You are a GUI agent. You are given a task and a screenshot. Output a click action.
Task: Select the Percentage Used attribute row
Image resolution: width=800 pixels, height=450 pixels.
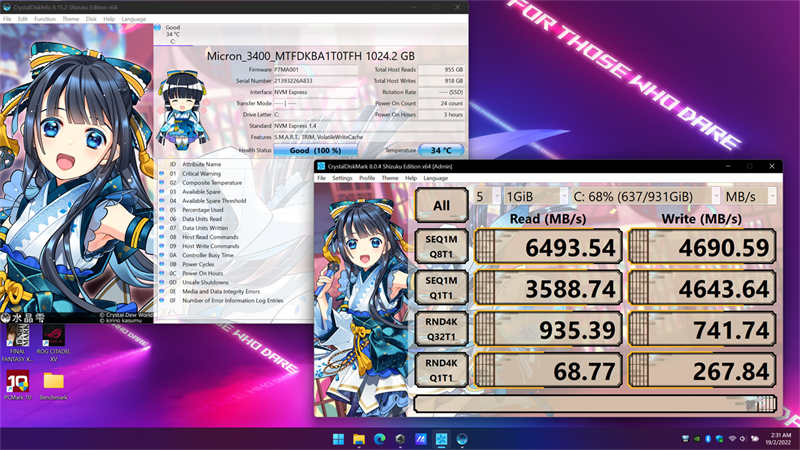point(235,210)
